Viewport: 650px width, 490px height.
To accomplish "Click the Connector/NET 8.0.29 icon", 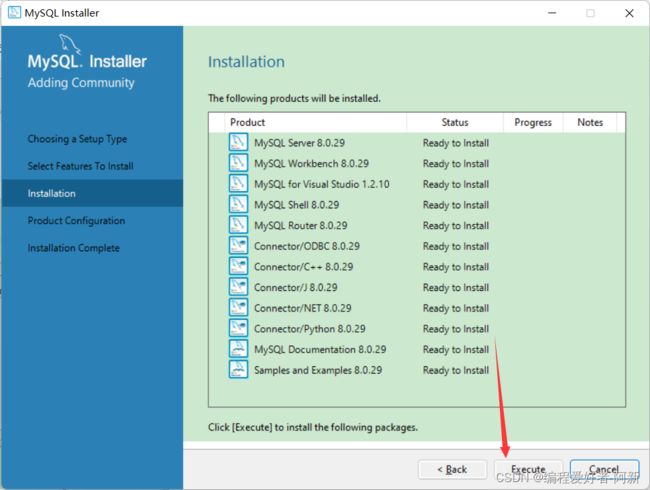I will pyautogui.click(x=238, y=308).
